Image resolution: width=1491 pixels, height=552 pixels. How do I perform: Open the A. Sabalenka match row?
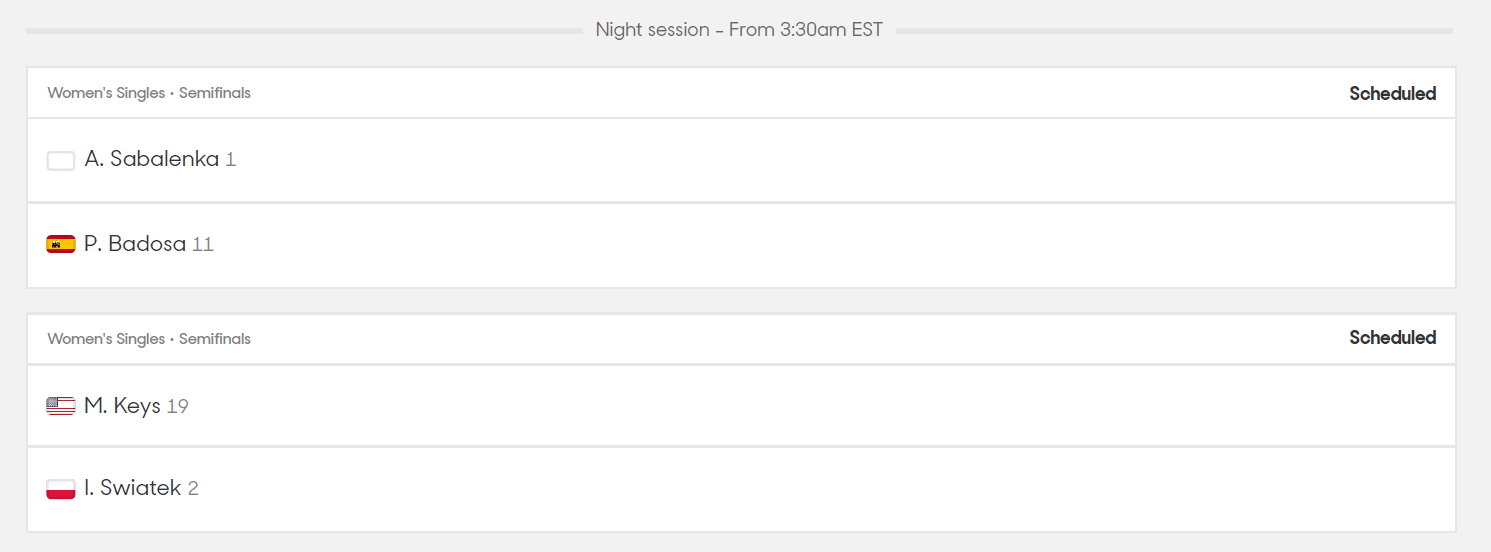[x=741, y=160]
